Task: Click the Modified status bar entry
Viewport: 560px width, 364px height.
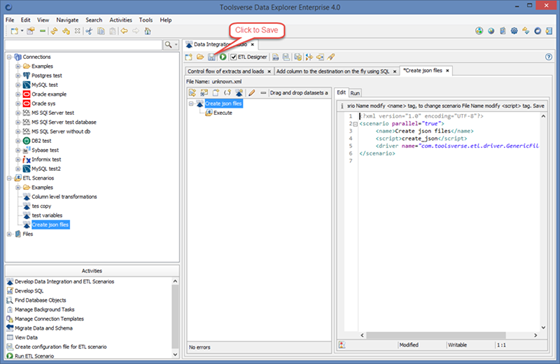Action: [x=409, y=345]
